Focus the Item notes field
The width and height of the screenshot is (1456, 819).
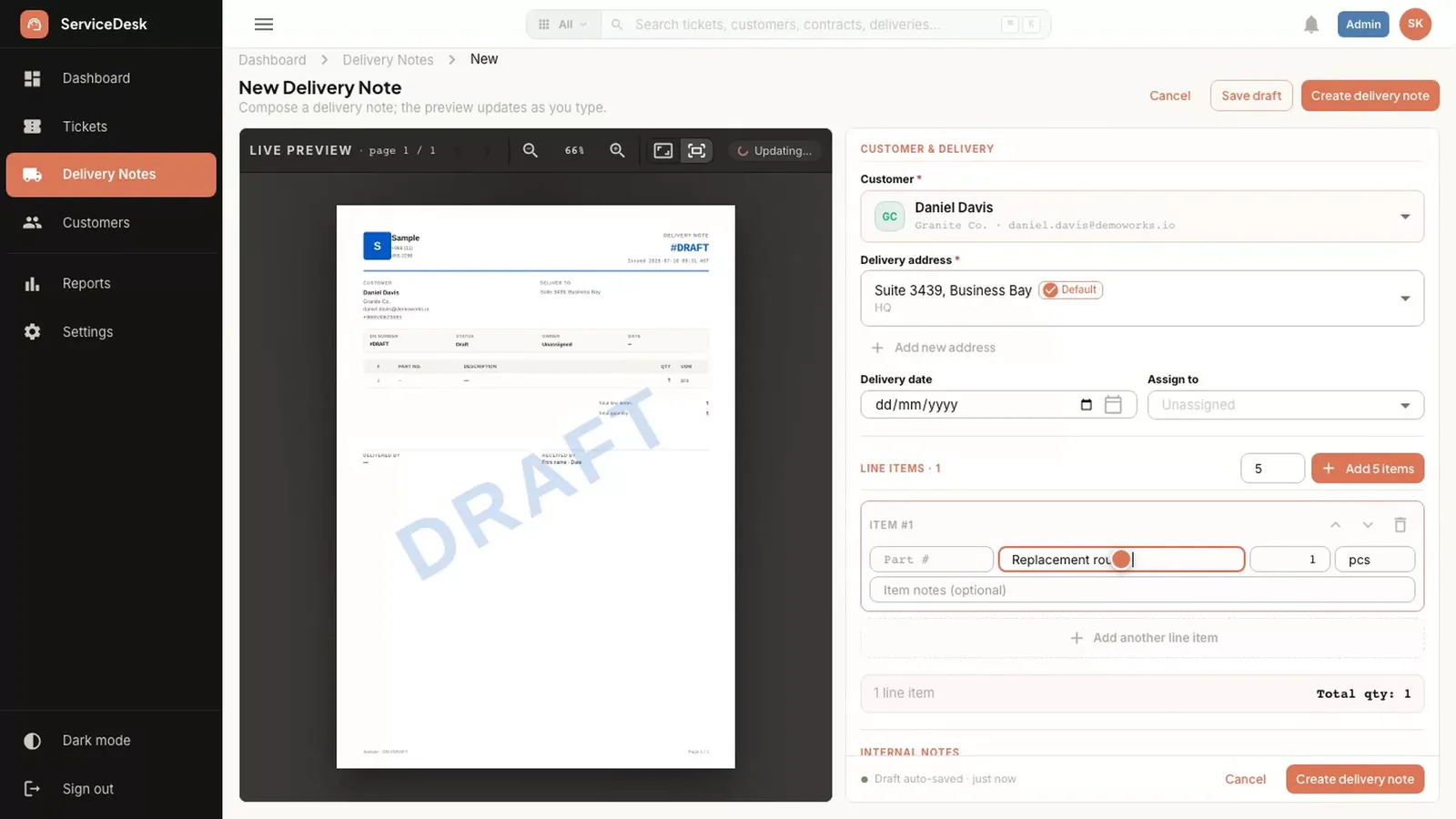point(1142,590)
